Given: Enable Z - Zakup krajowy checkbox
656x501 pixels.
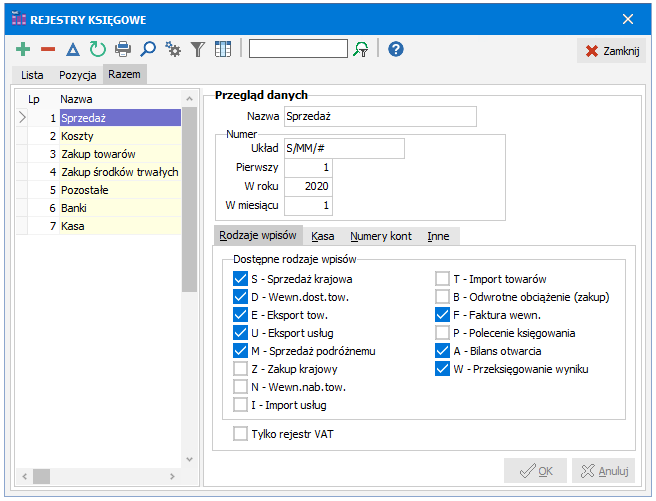Looking at the screenshot, I should click(240, 369).
